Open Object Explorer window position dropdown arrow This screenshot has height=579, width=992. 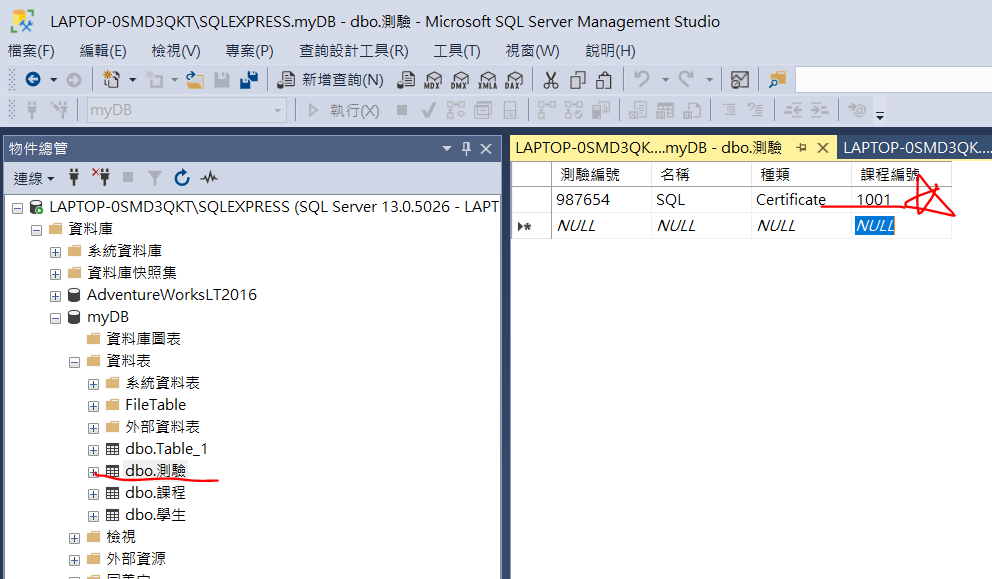pos(447,149)
